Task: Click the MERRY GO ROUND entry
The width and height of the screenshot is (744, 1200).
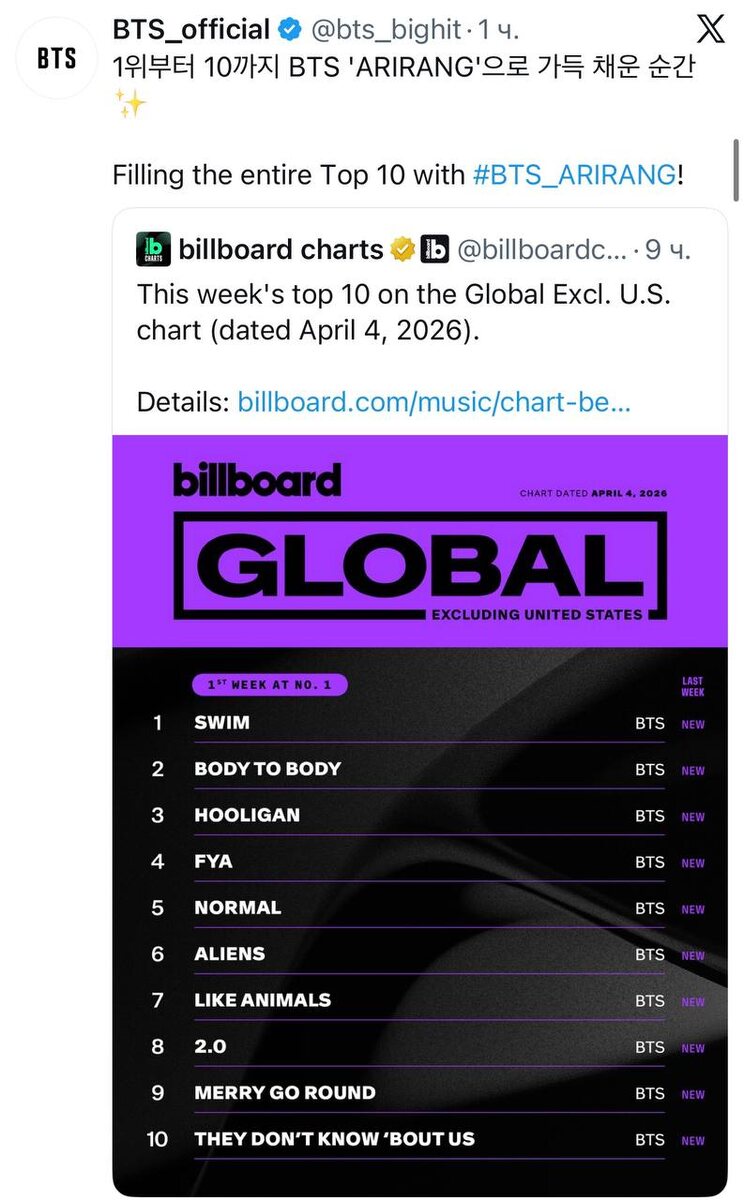Action: pyautogui.click(x=285, y=1093)
